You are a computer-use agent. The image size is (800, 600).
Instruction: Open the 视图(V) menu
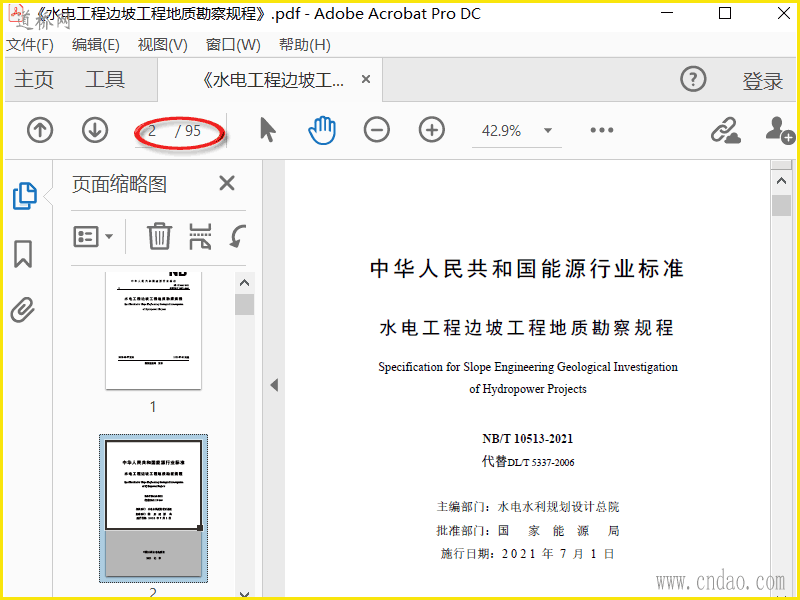[162, 45]
